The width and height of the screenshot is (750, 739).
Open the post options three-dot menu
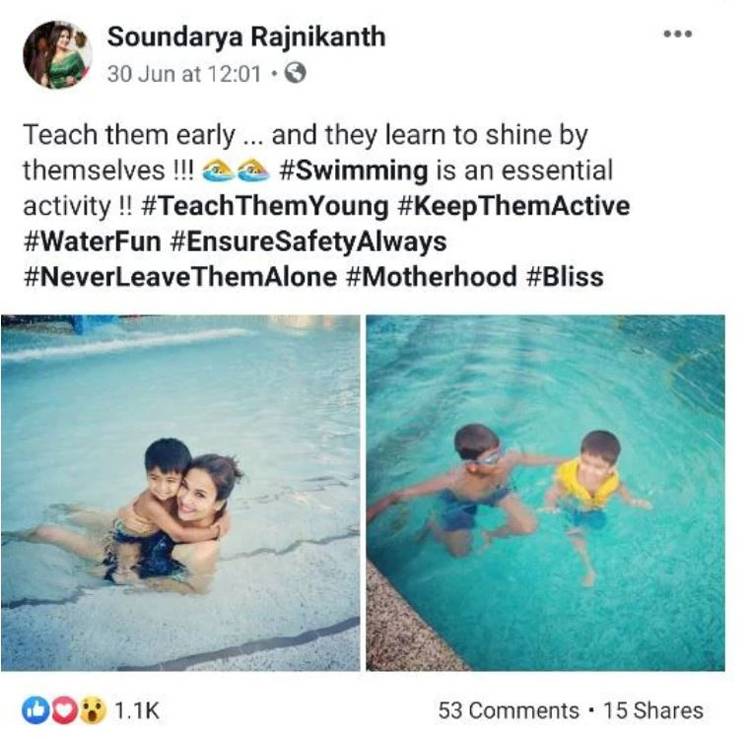pos(677,35)
